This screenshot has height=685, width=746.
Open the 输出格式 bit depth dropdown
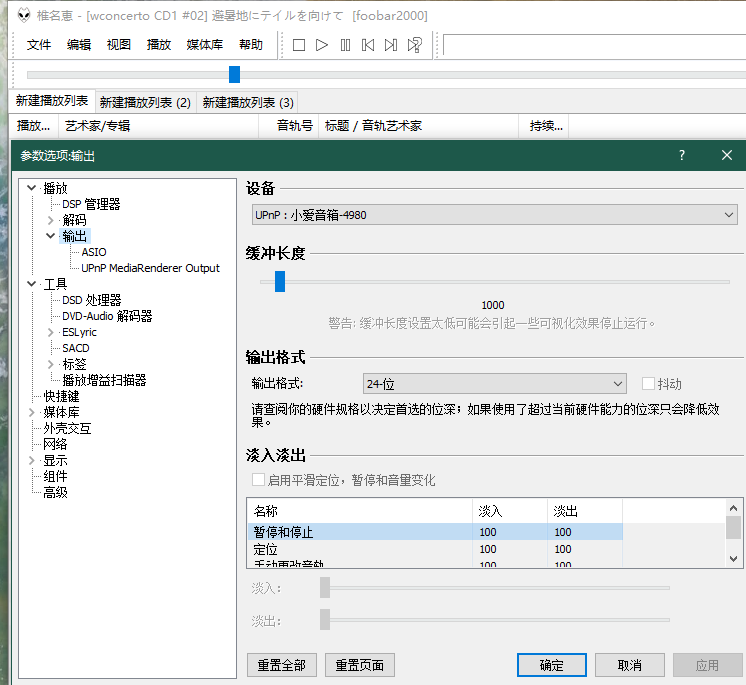[494, 383]
